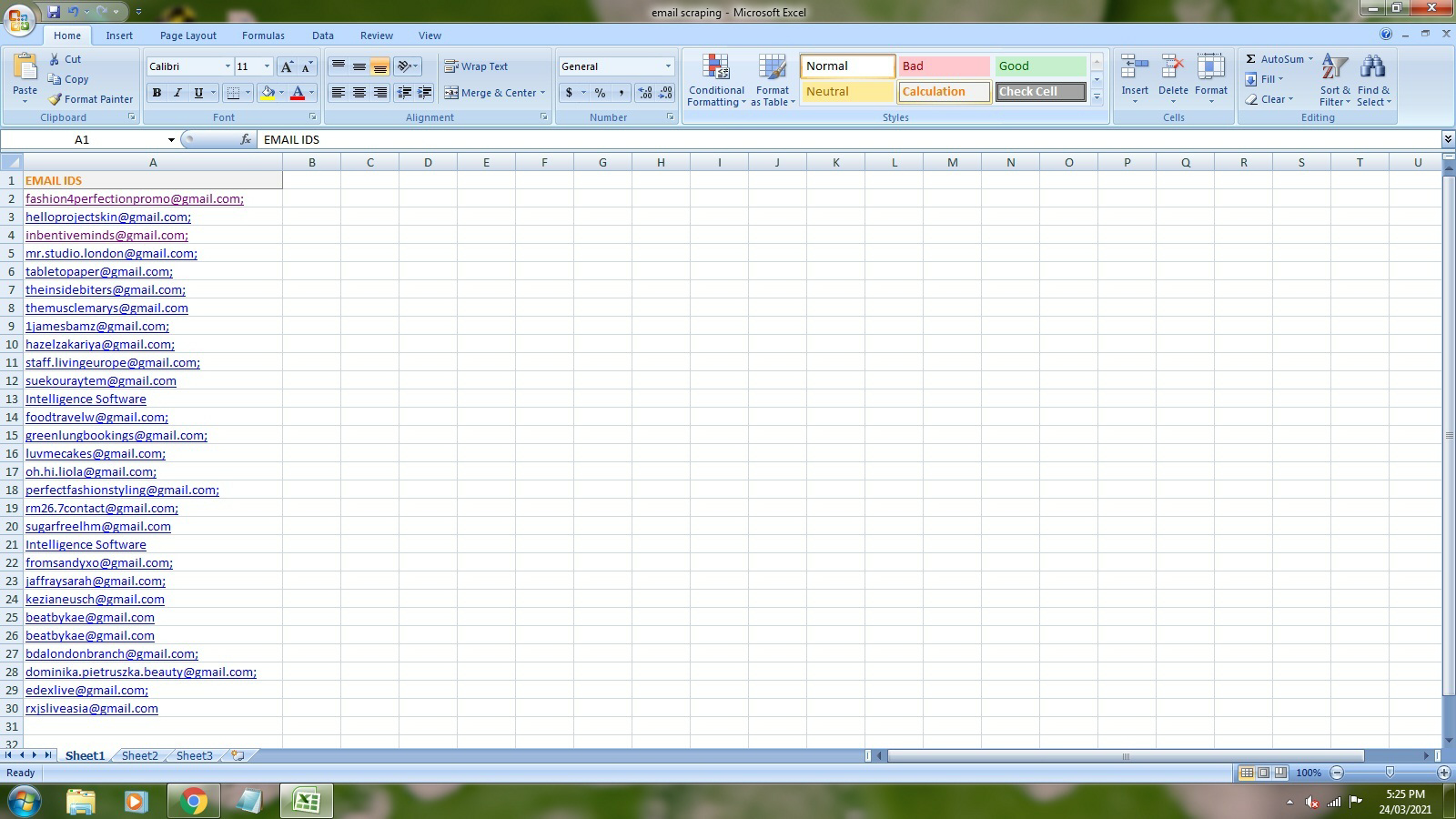Apply the Good cell style

(x=1040, y=66)
